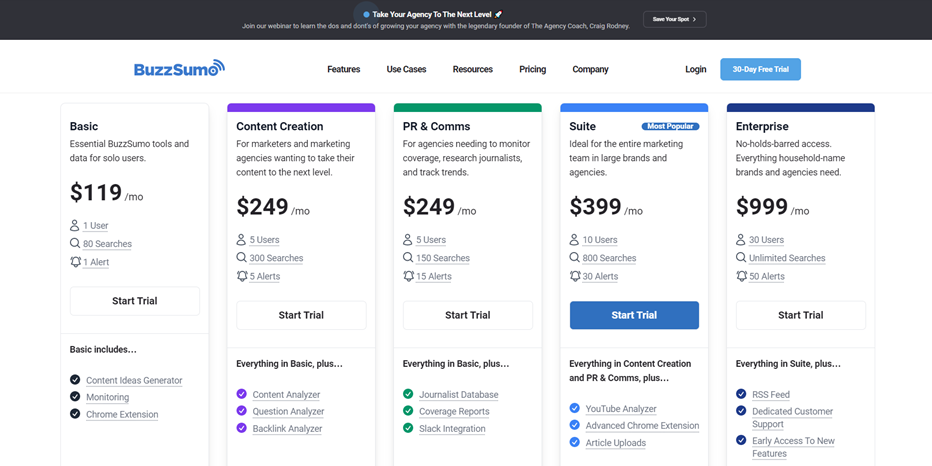
Task: Click Save Your Spot button
Action: pos(675,19)
